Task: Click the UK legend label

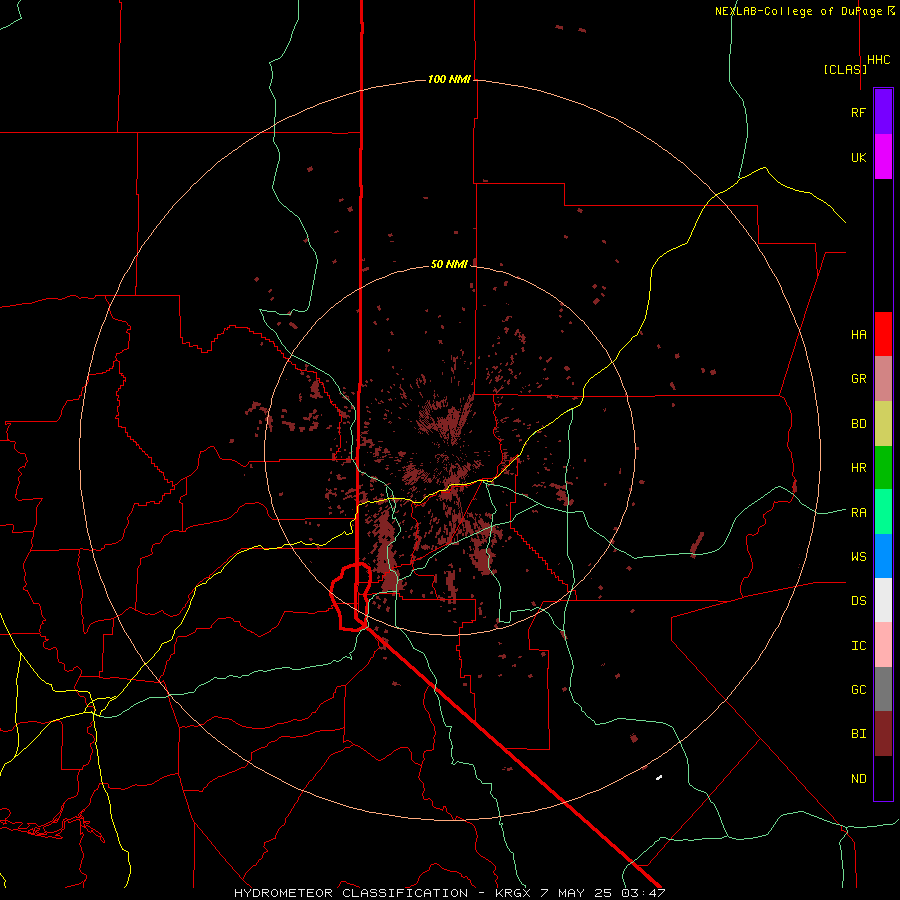Action: pyautogui.click(x=858, y=157)
